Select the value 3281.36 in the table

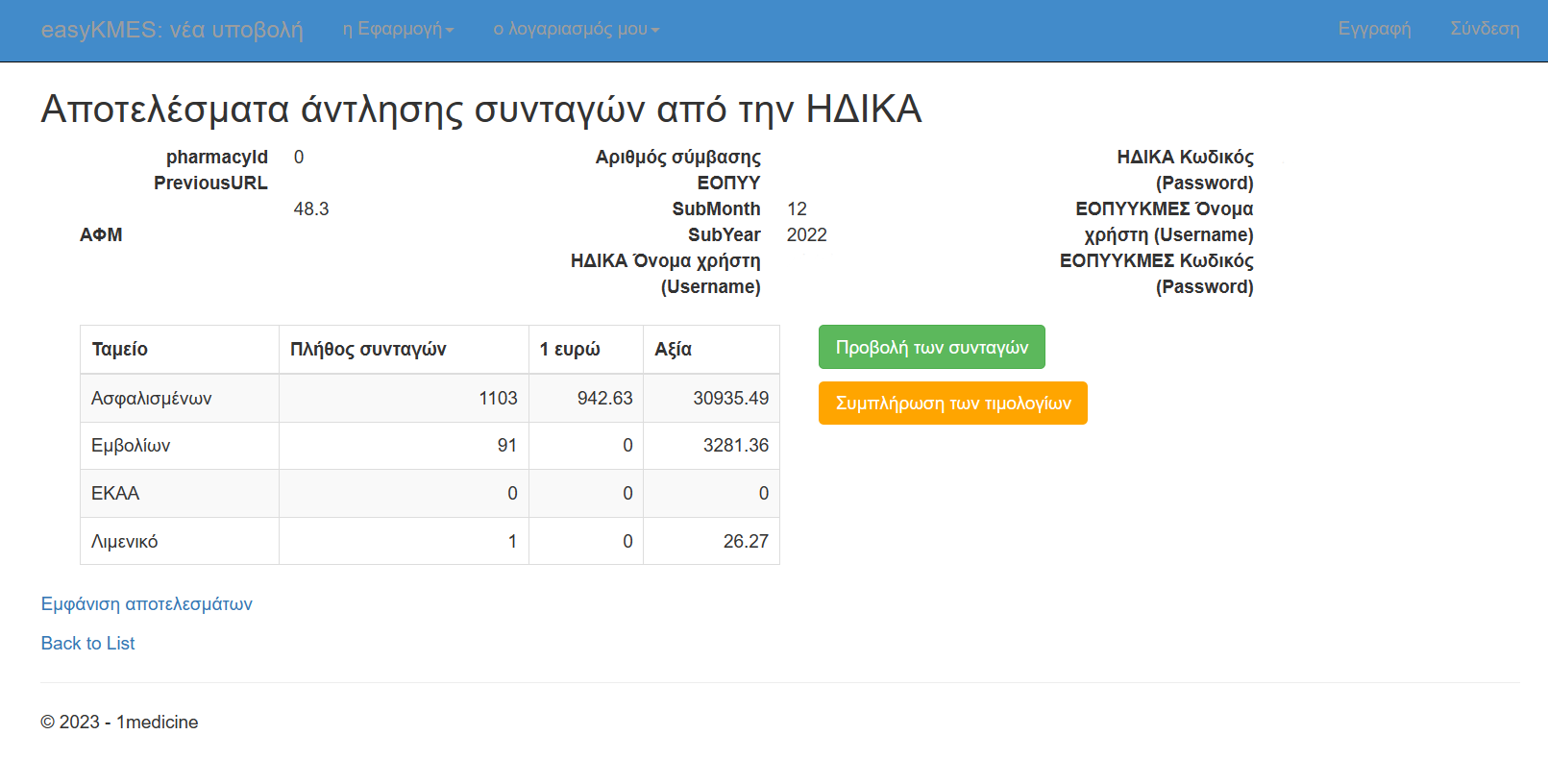(736, 445)
